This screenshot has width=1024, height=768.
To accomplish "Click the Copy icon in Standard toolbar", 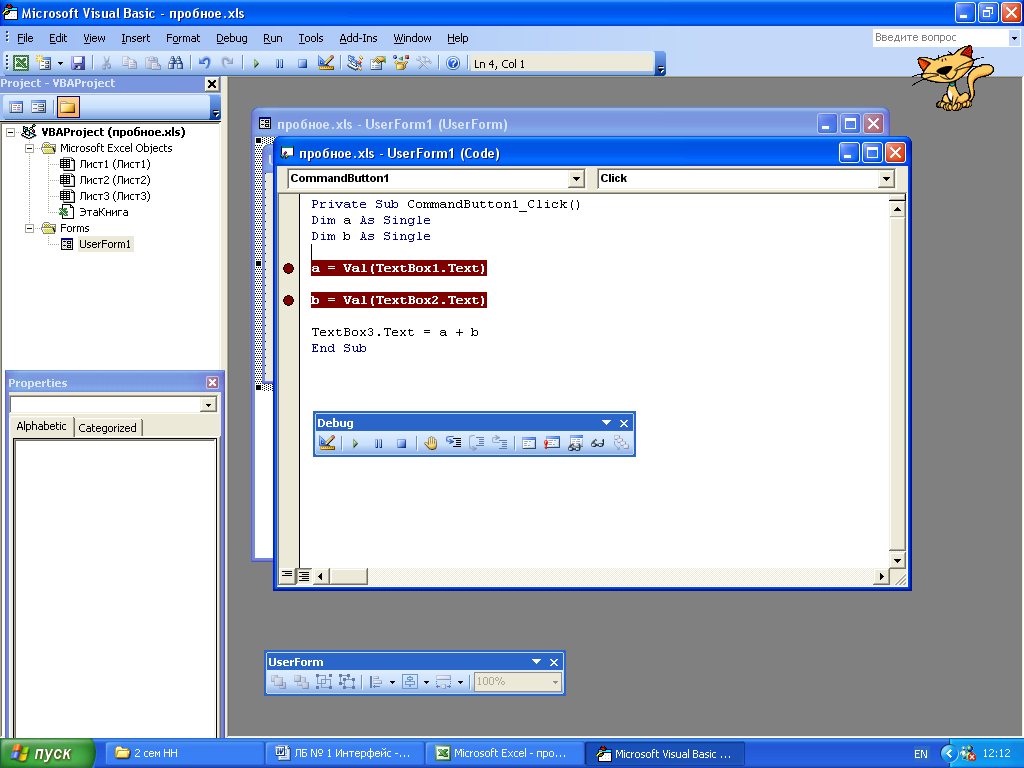I will (129, 63).
